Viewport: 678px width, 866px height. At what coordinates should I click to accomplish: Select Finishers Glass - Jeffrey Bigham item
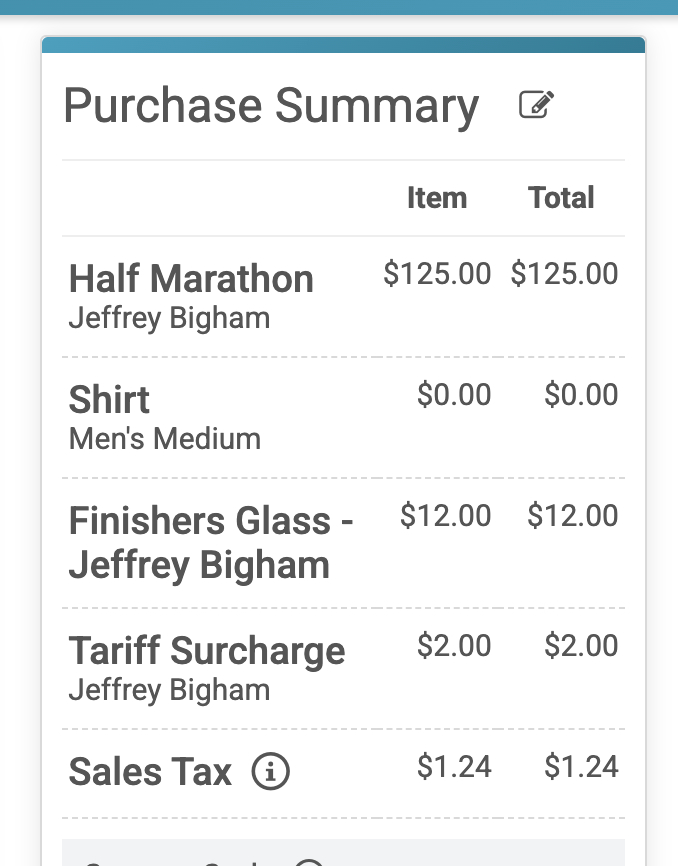(x=210, y=543)
